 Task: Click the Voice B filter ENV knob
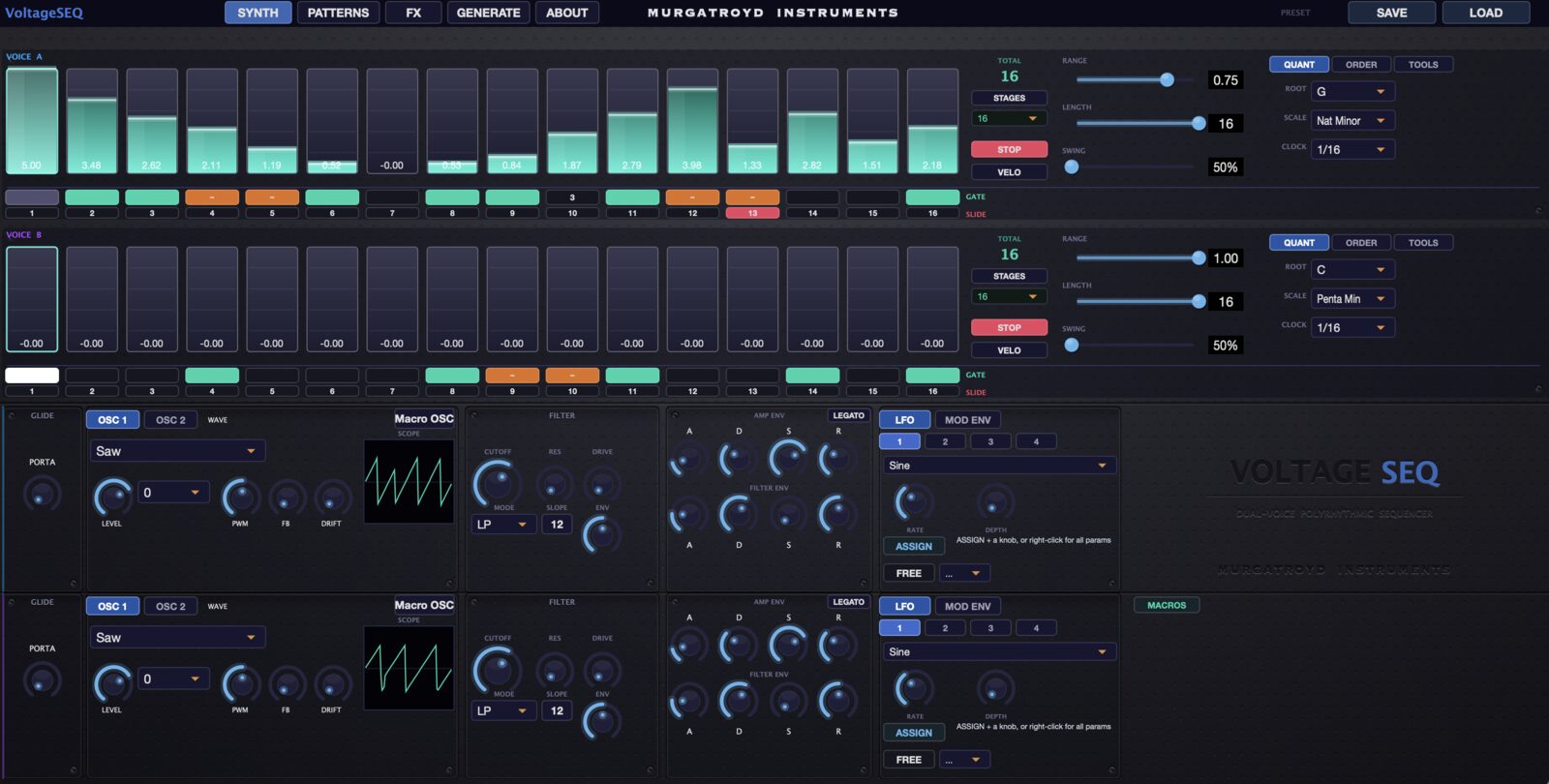(601, 721)
